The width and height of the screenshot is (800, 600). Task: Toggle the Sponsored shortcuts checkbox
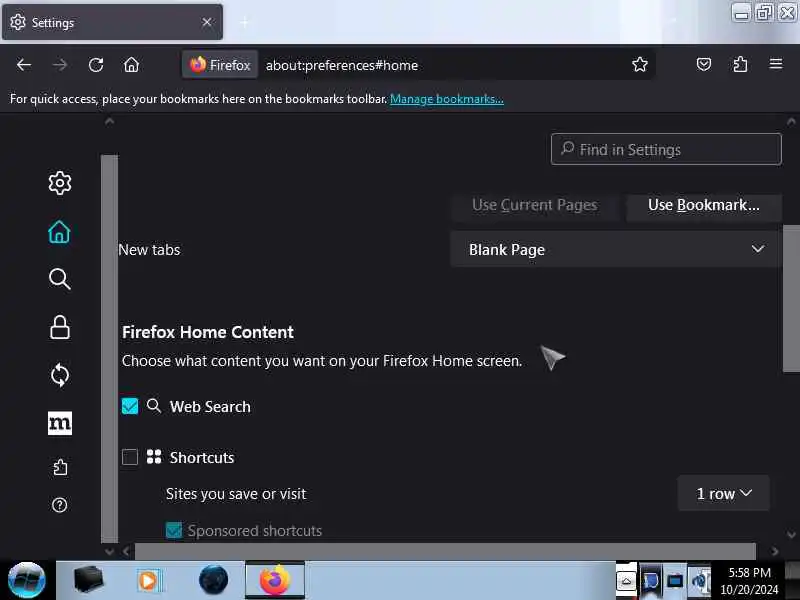click(174, 531)
